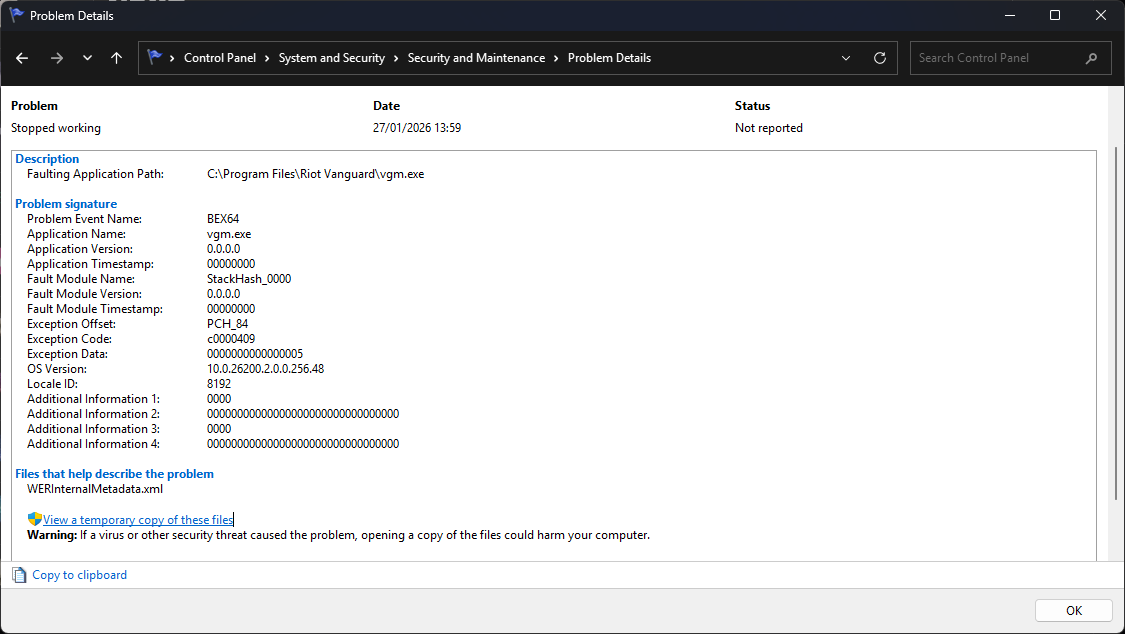Expand chevron after Security and Maintenance

pos(556,58)
